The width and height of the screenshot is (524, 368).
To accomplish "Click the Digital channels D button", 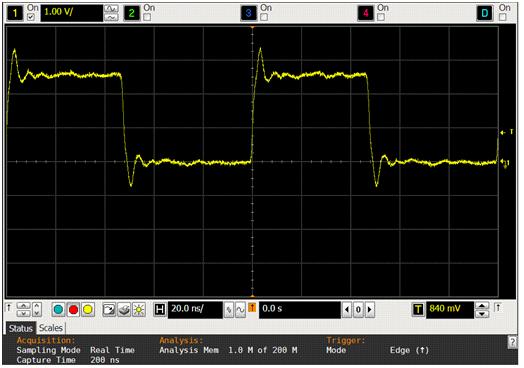I will [485, 13].
